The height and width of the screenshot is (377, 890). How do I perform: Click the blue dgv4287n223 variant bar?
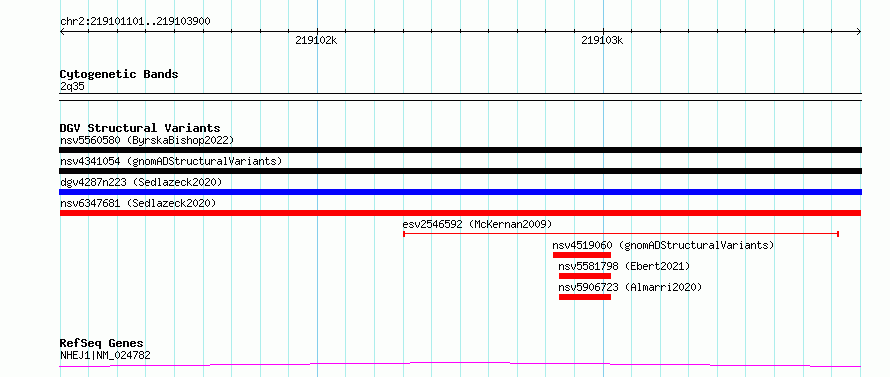point(460,192)
